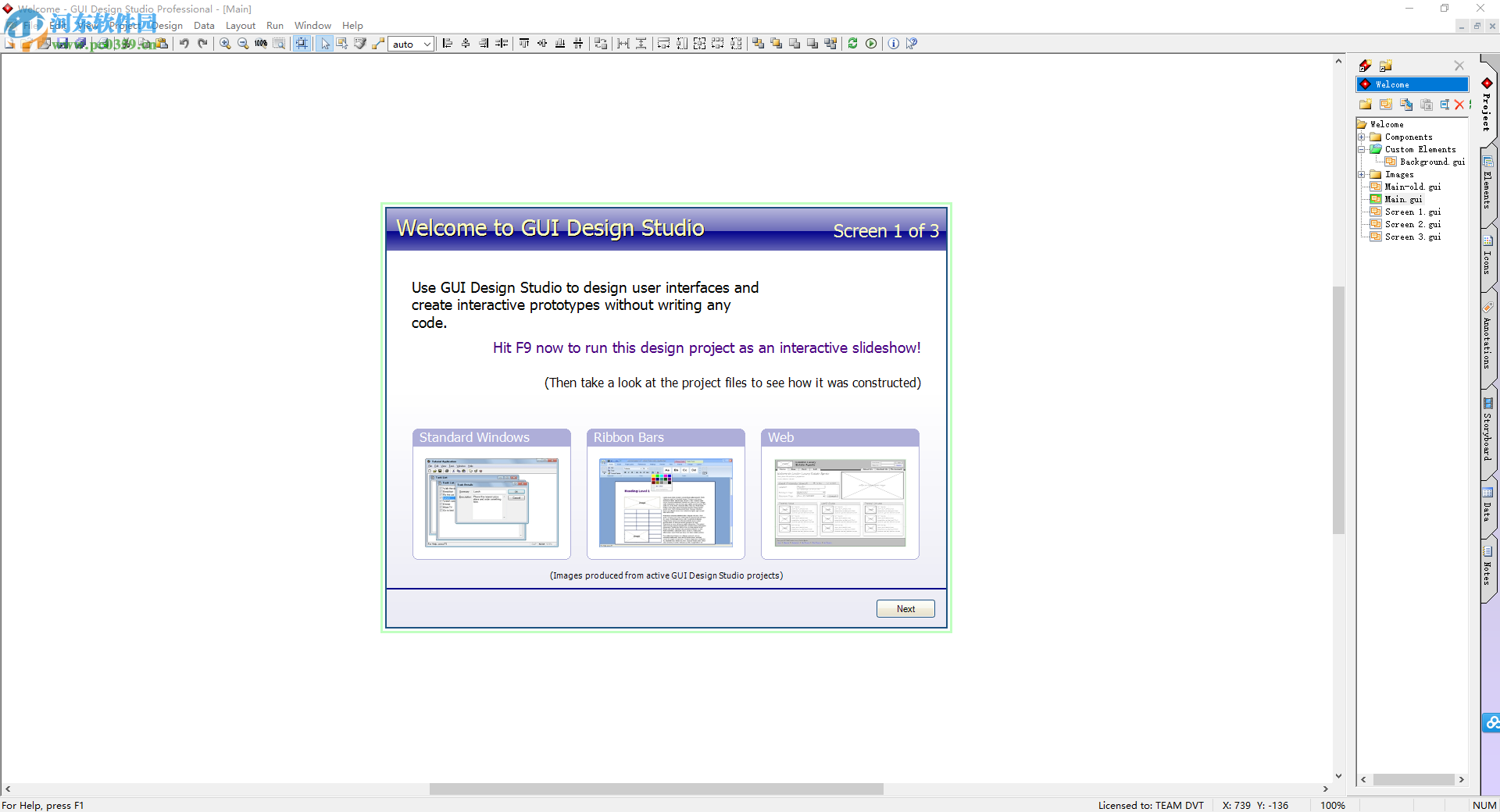The image size is (1500, 812).
Task: Open the Help menu
Action: click(352, 26)
